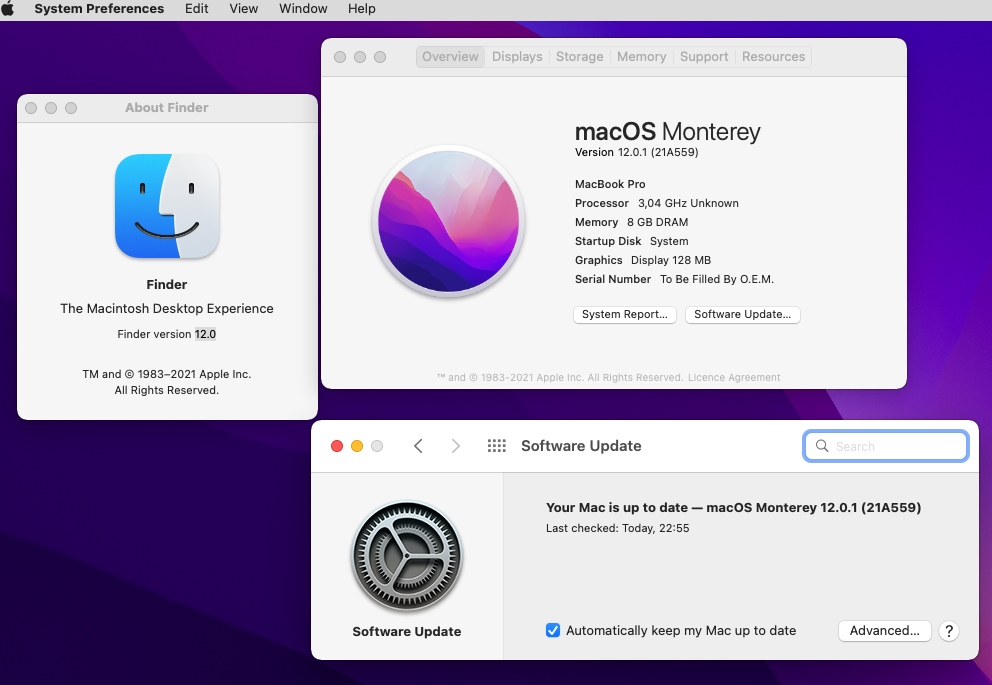Click the Finder face icon
This screenshot has width=992, height=685.
tap(167, 206)
